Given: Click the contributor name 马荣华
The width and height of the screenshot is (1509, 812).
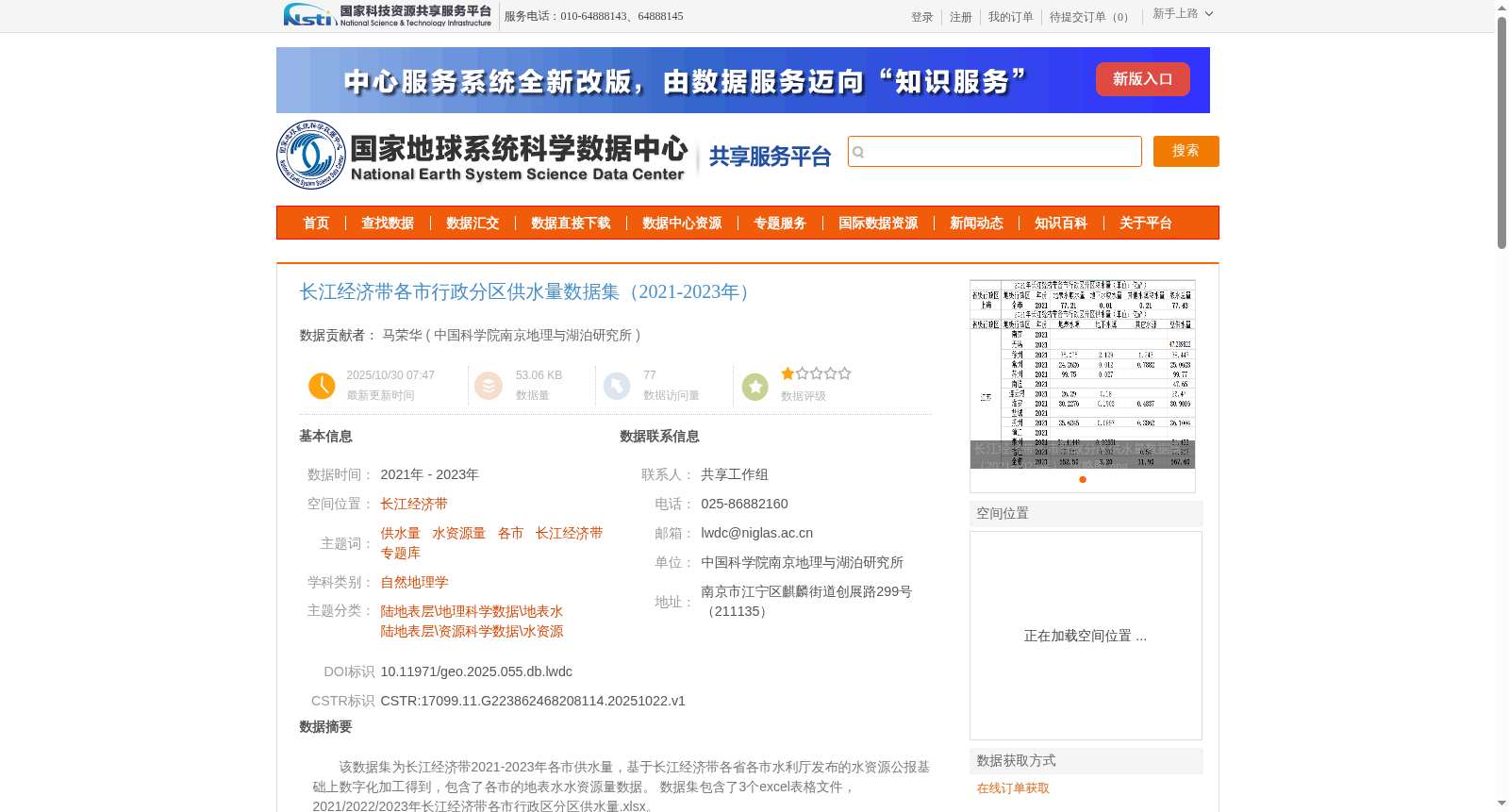Looking at the screenshot, I should [x=402, y=335].
